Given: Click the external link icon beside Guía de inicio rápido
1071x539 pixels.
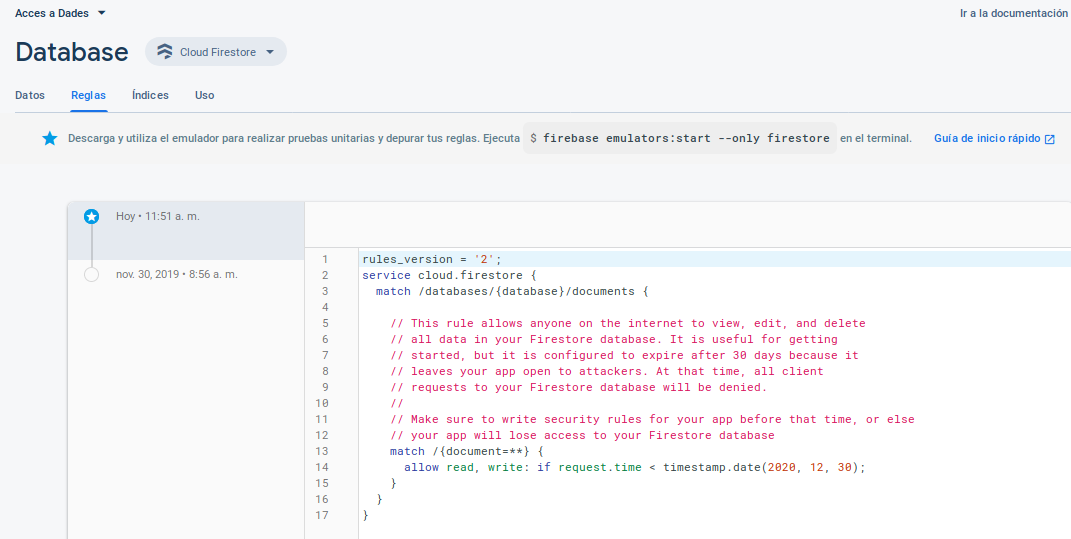Looking at the screenshot, I should pos(1049,139).
